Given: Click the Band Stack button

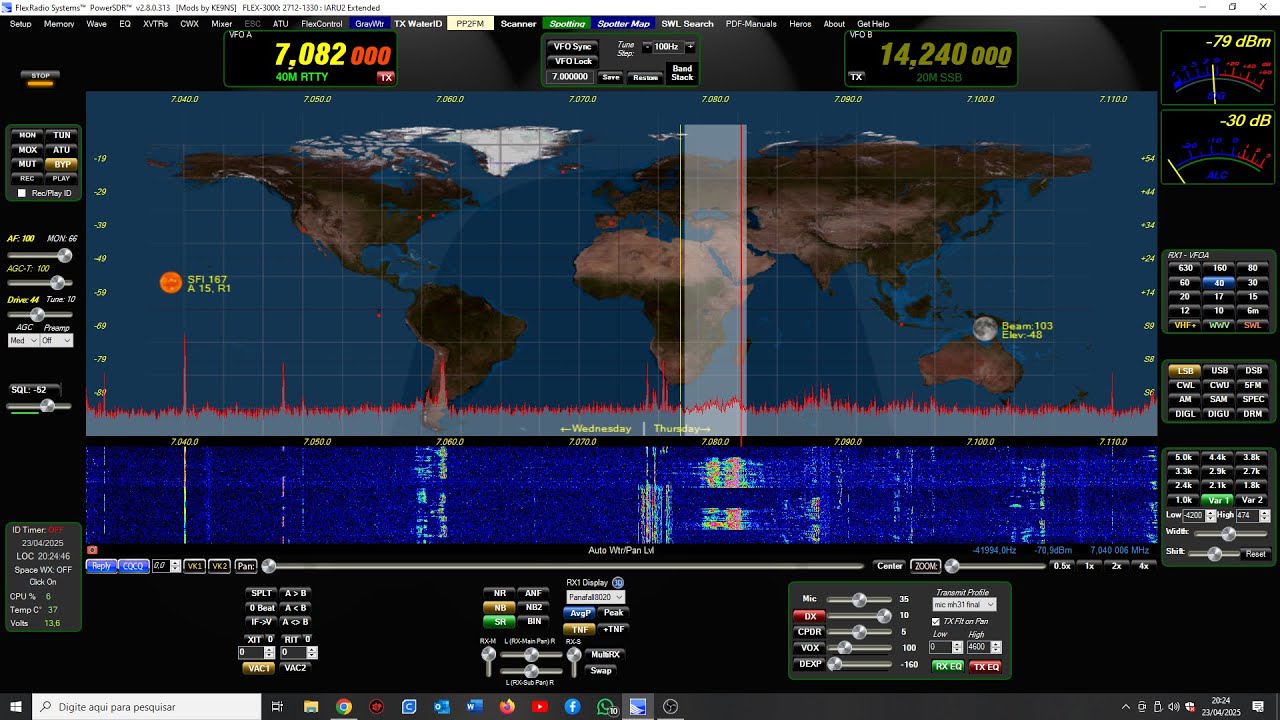Looking at the screenshot, I should click(x=682, y=73).
